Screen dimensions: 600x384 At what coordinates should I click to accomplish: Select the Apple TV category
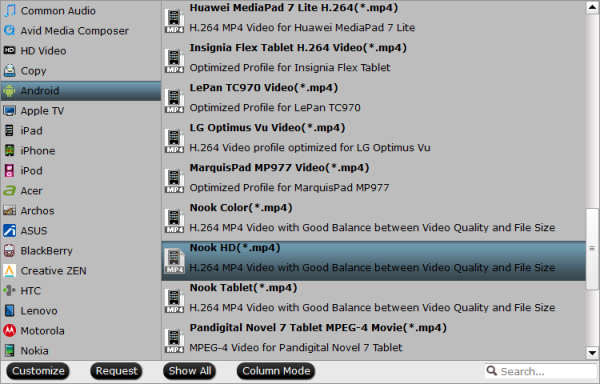coord(81,111)
